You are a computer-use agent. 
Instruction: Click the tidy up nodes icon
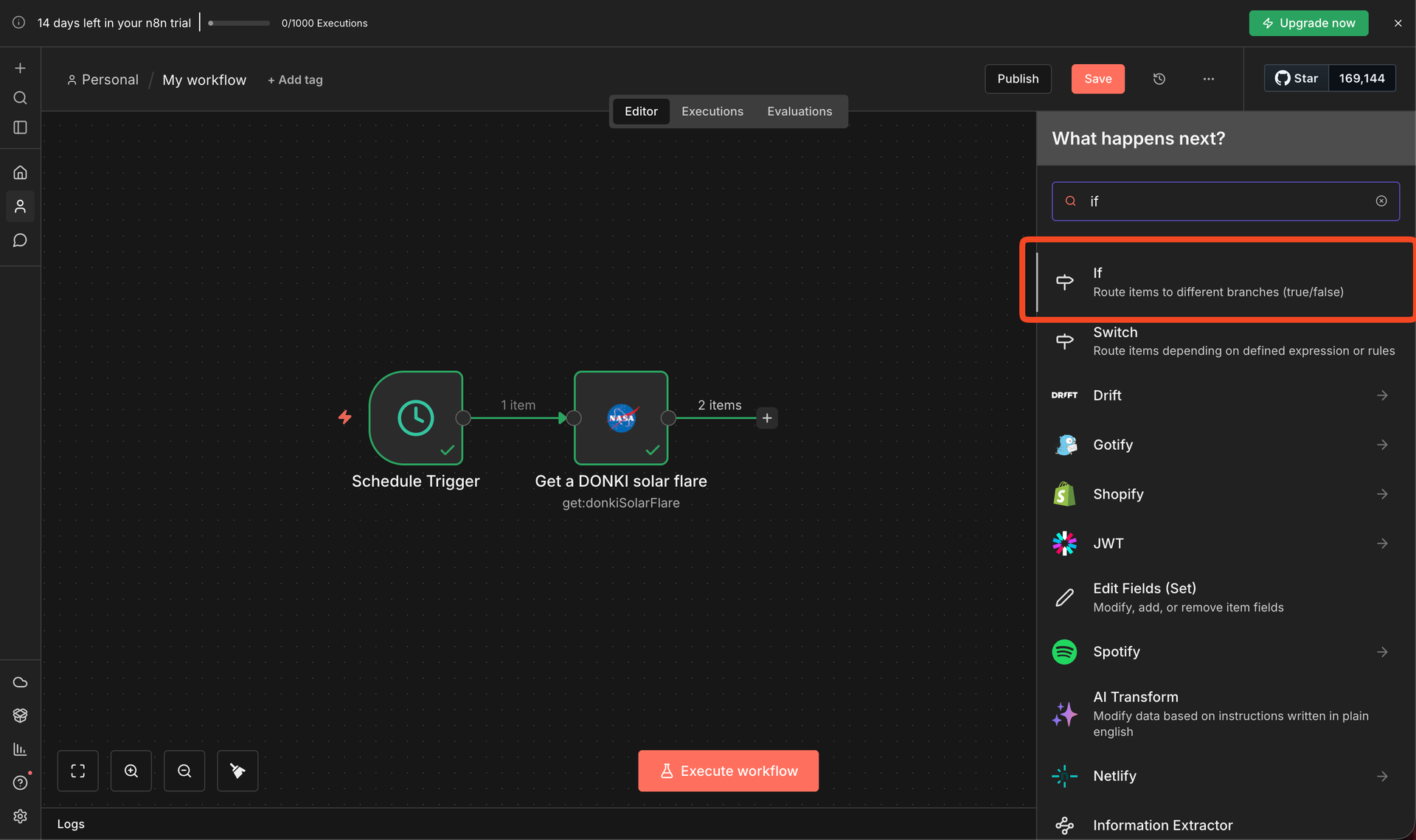click(237, 771)
